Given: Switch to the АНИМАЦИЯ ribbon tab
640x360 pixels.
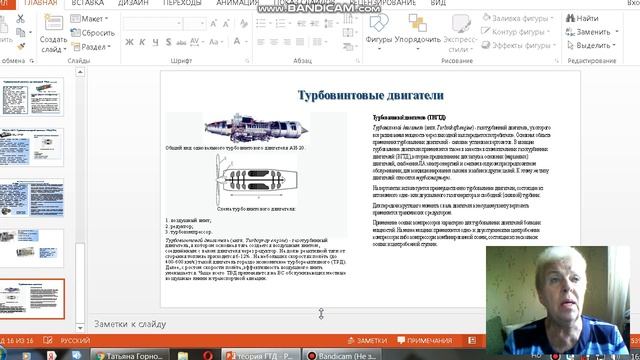Looking at the screenshot, I should (237, 3).
